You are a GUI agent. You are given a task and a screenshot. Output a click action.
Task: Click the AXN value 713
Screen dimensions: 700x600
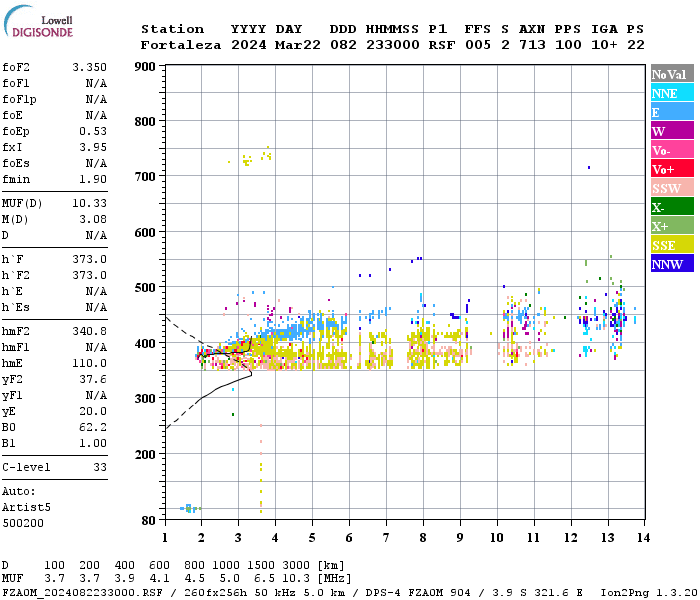tap(532, 45)
